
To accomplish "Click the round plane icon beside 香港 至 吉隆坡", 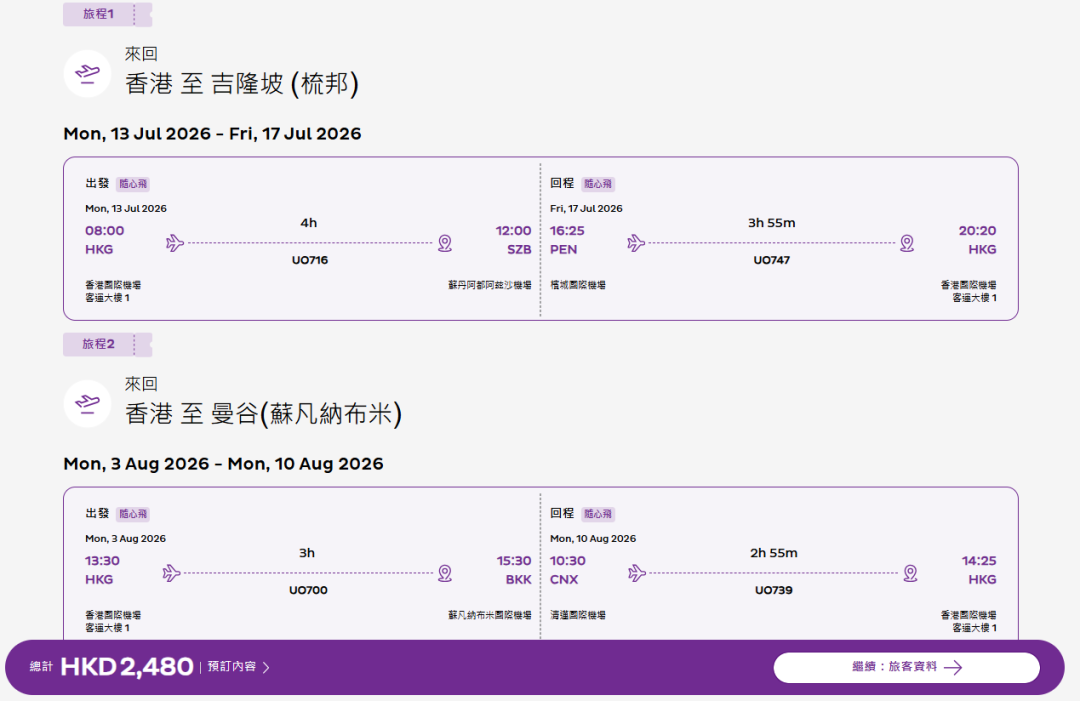I will point(87,73).
